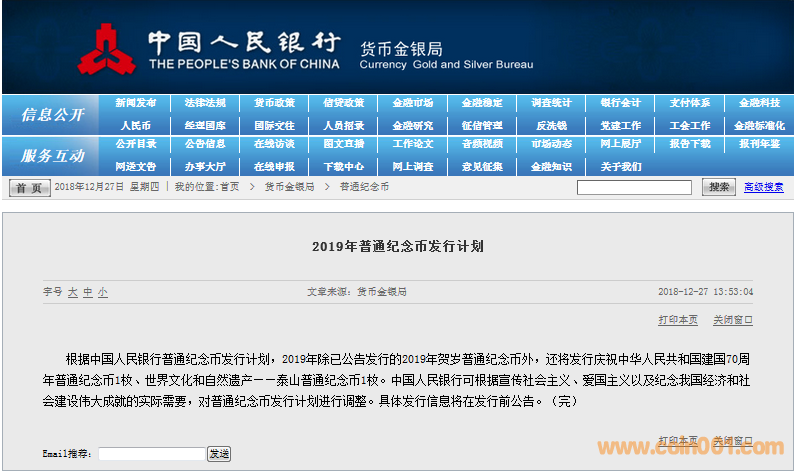This screenshot has height=474, width=797.
Task: Click the 首页 home button
Action: coord(29,188)
